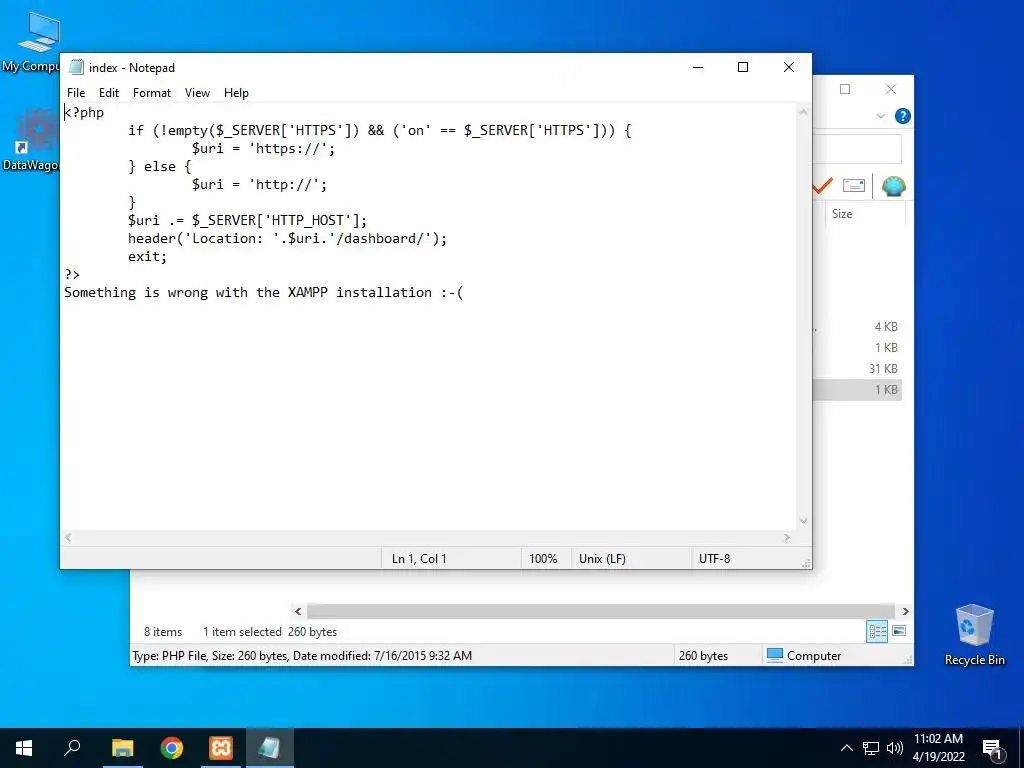Viewport: 1024px width, 768px height.
Task: Click the Notepad taskbar icon
Action: click(x=270, y=748)
